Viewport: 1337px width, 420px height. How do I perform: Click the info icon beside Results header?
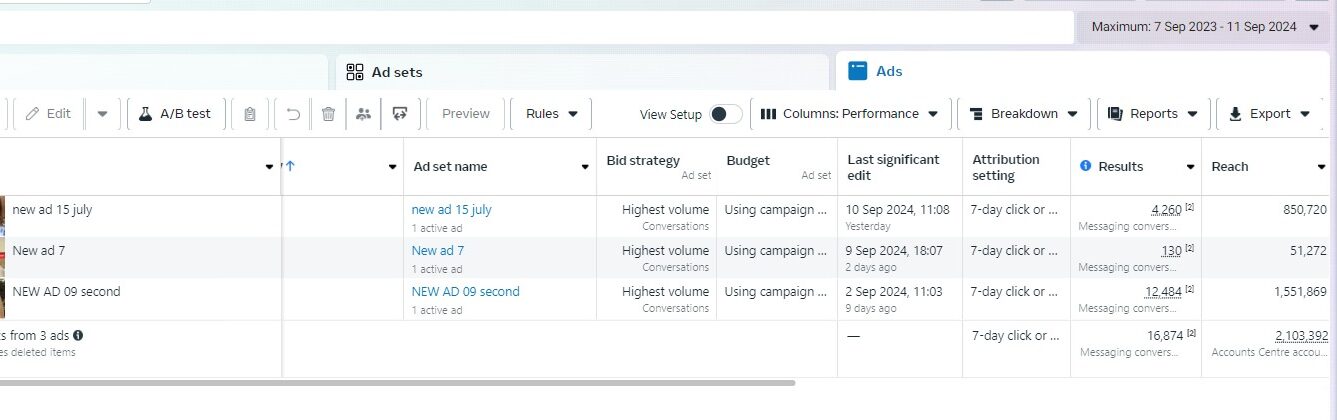pyautogui.click(x=1086, y=167)
